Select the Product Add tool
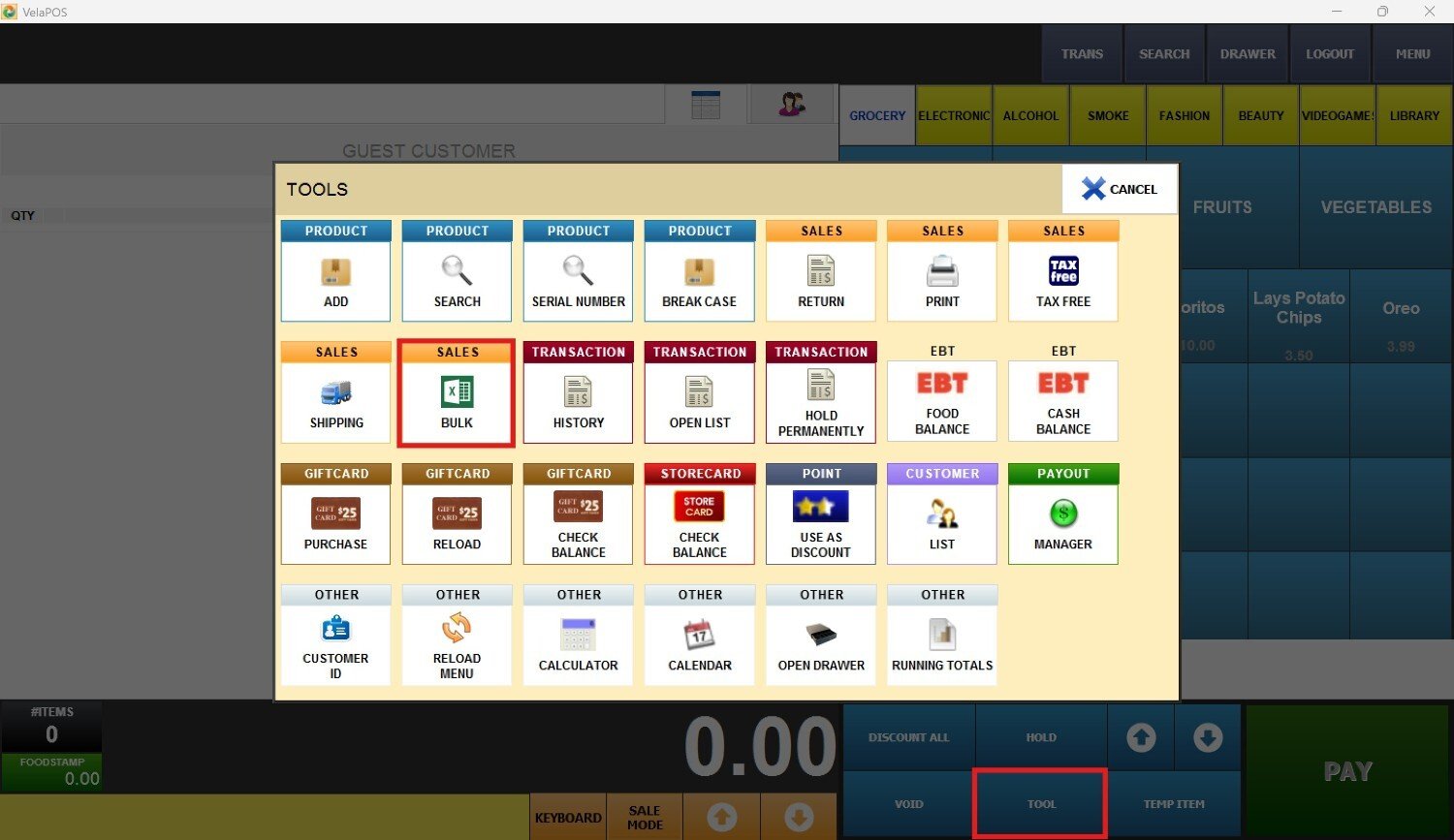This screenshot has width=1454, height=840. tap(335, 272)
